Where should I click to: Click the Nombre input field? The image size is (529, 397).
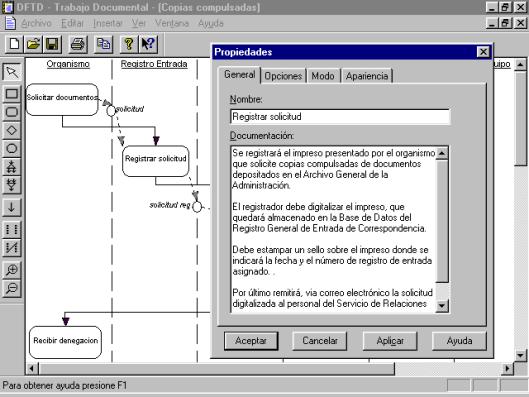[340, 117]
